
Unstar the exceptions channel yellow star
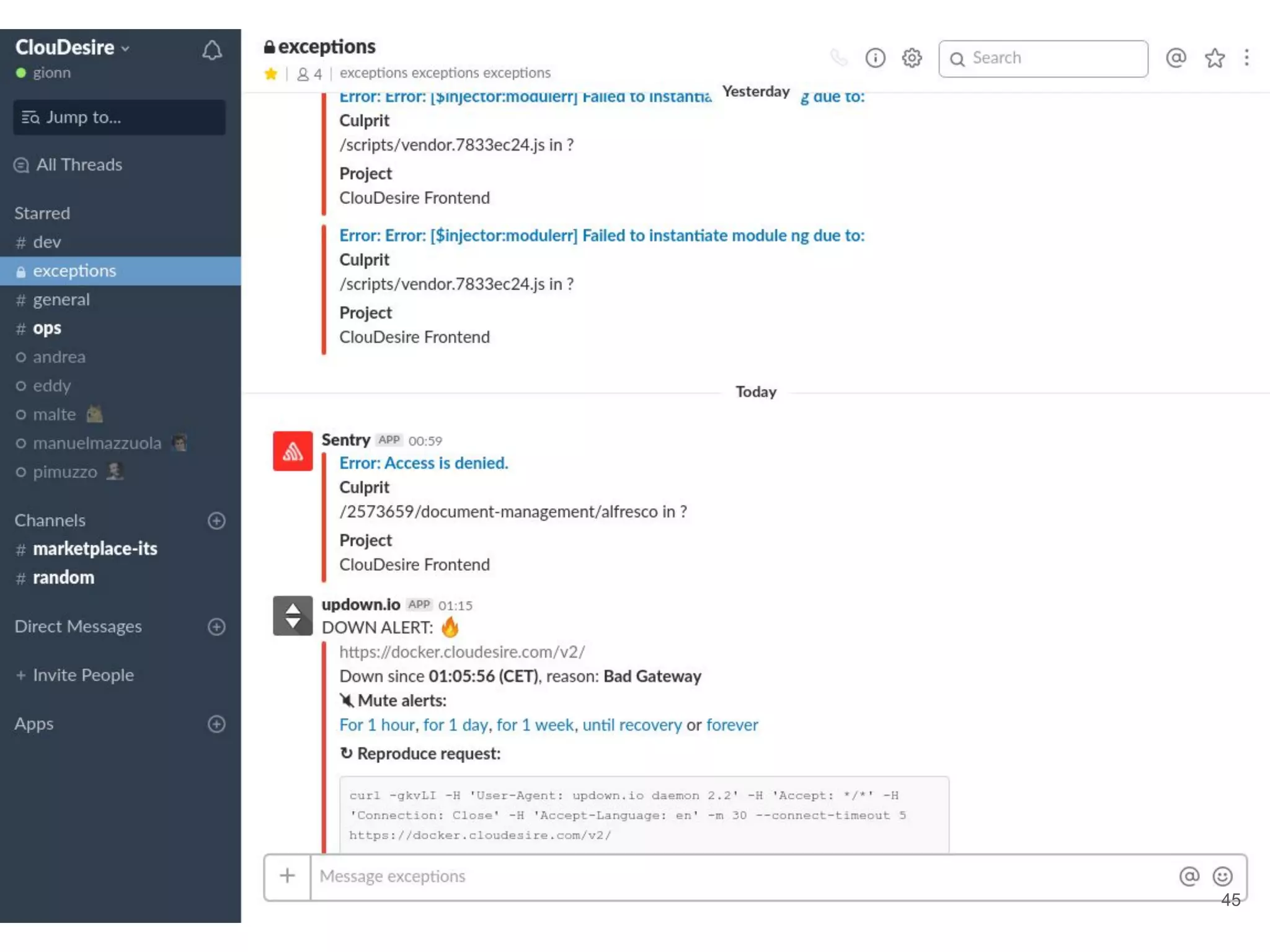pos(271,74)
